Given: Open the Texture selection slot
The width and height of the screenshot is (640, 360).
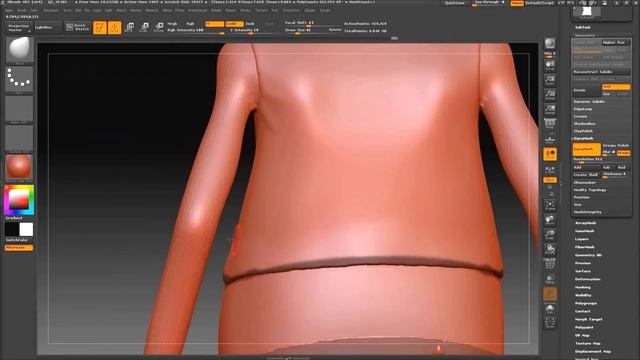Looking at the screenshot, I should pos(19,138).
